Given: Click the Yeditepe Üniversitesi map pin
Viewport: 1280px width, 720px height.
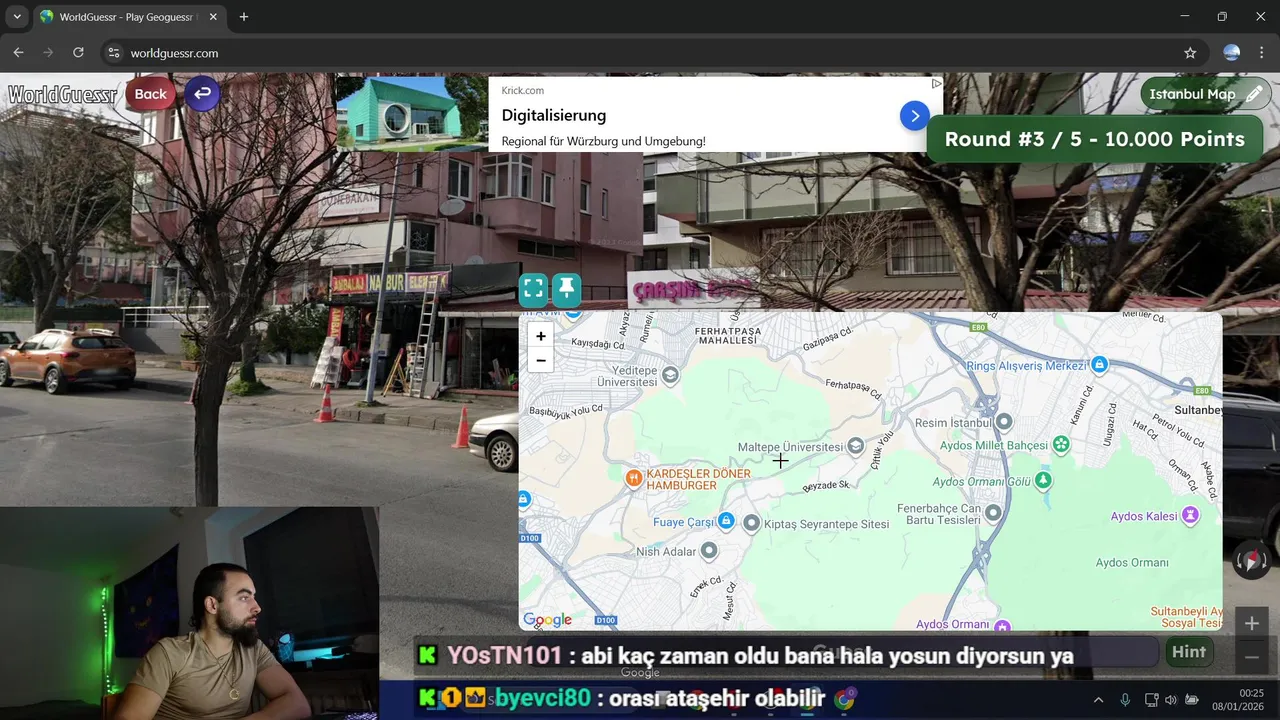Looking at the screenshot, I should pos(670,375).
